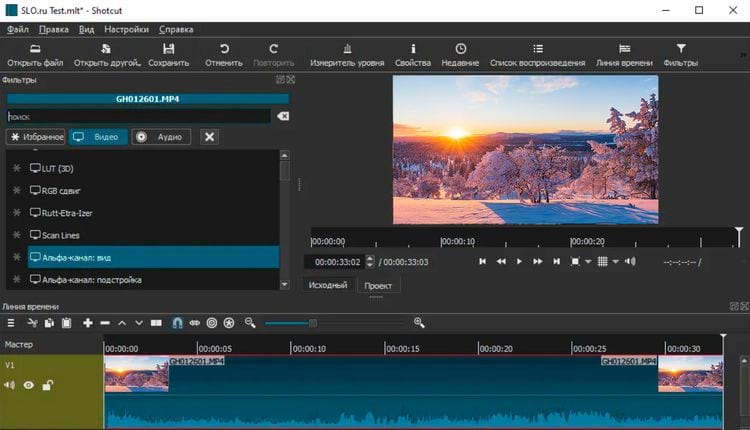Click the timeline zoom slider
This screenshot has width=750, height=430.
312,323
